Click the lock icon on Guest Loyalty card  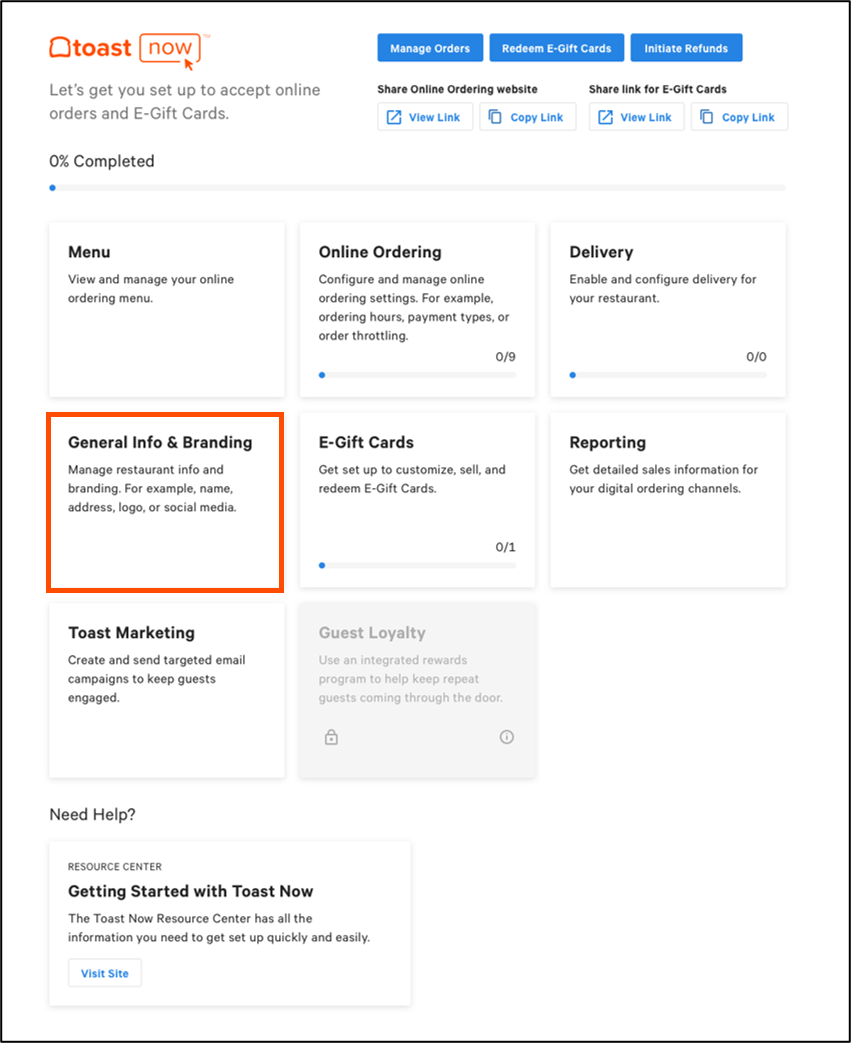331,737
